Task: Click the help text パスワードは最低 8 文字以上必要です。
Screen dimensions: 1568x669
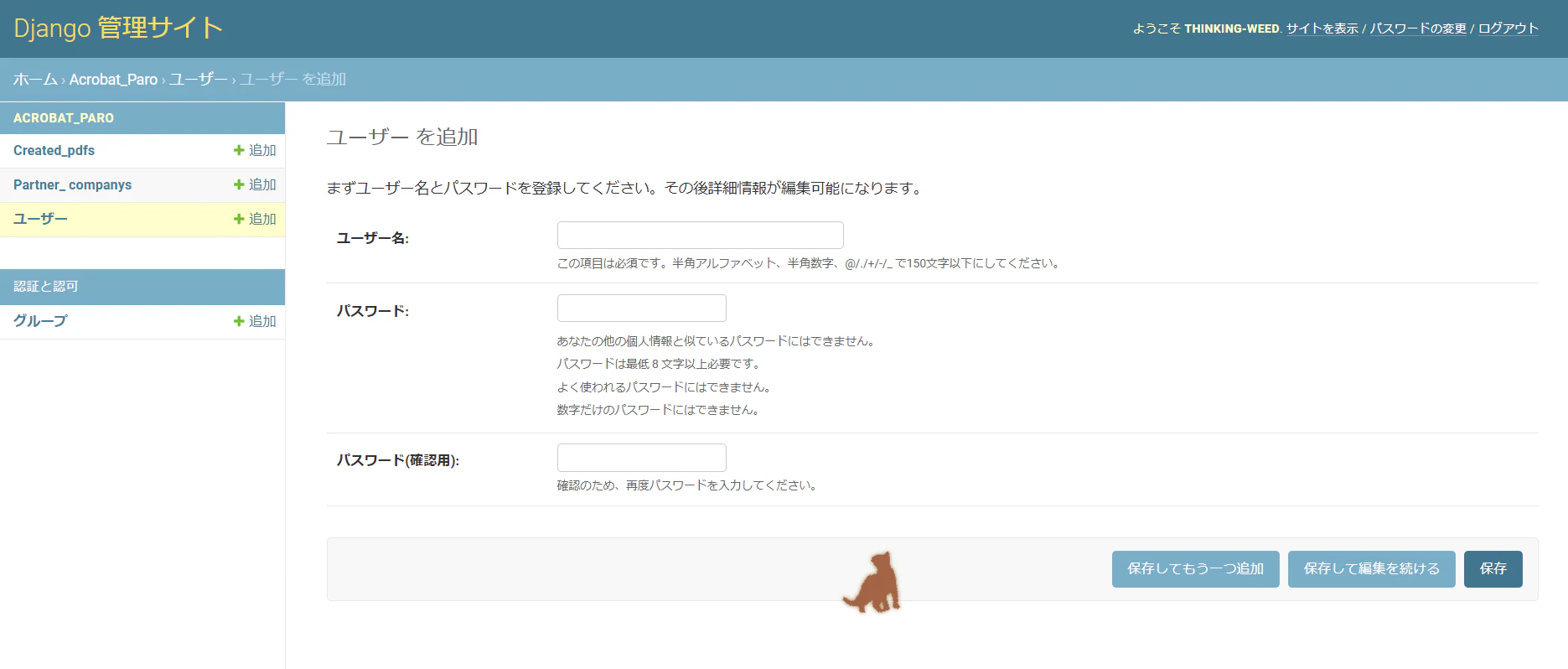Action: (x=659, y=364)
